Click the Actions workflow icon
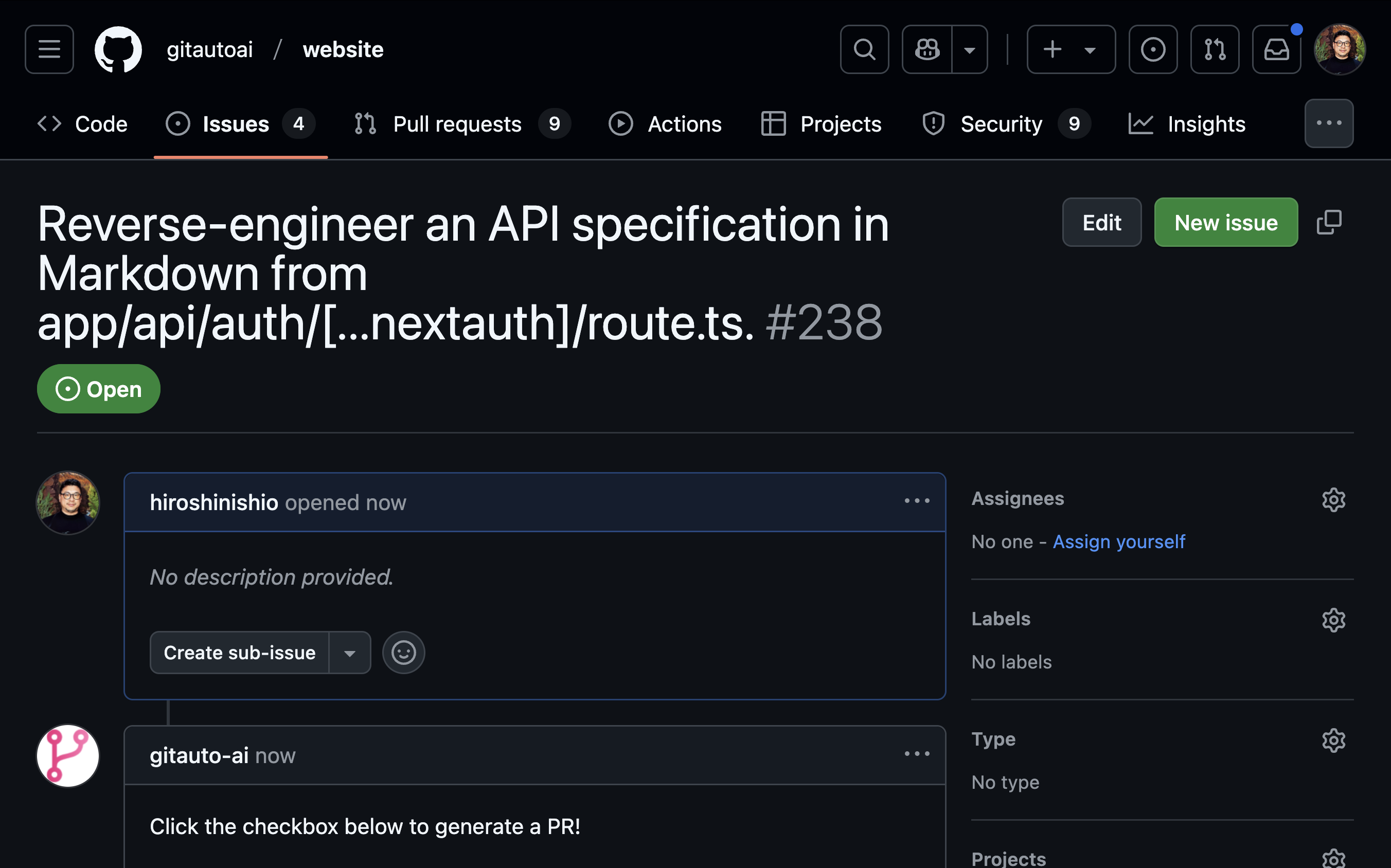The image size is (1391, 868). [621, 123]
